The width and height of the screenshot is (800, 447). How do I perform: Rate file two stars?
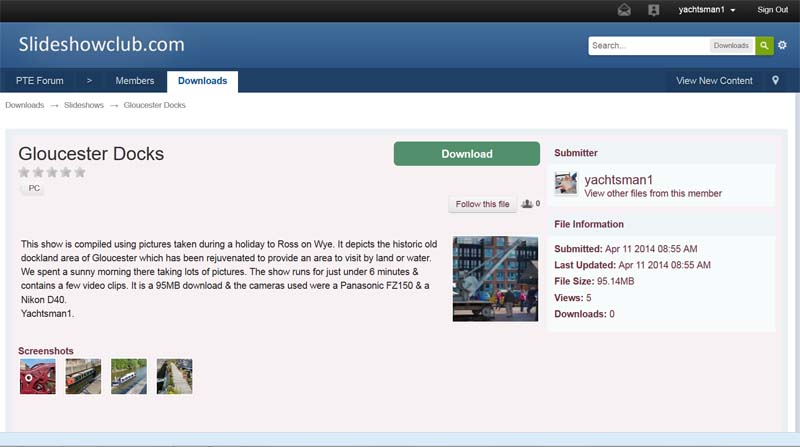(38, 172)
